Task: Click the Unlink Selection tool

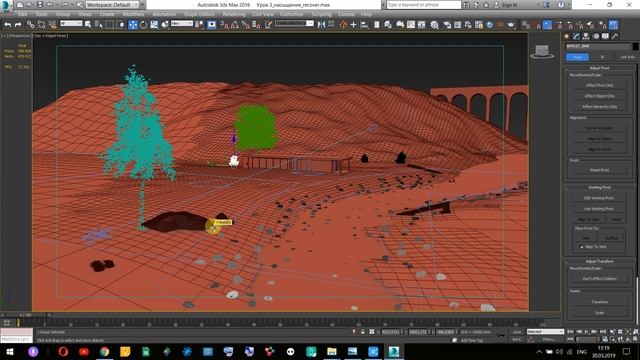Action: pyautogui.click(x=41, y=25)
